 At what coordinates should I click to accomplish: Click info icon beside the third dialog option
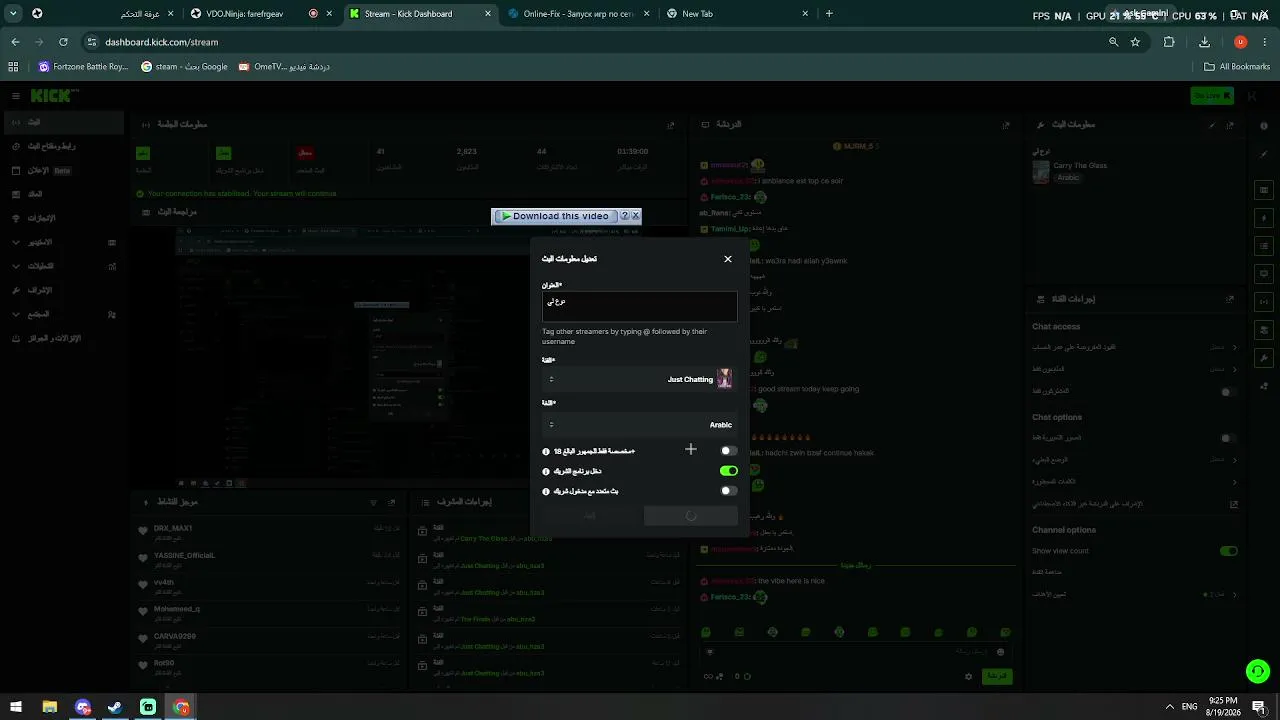click(546, 491)
